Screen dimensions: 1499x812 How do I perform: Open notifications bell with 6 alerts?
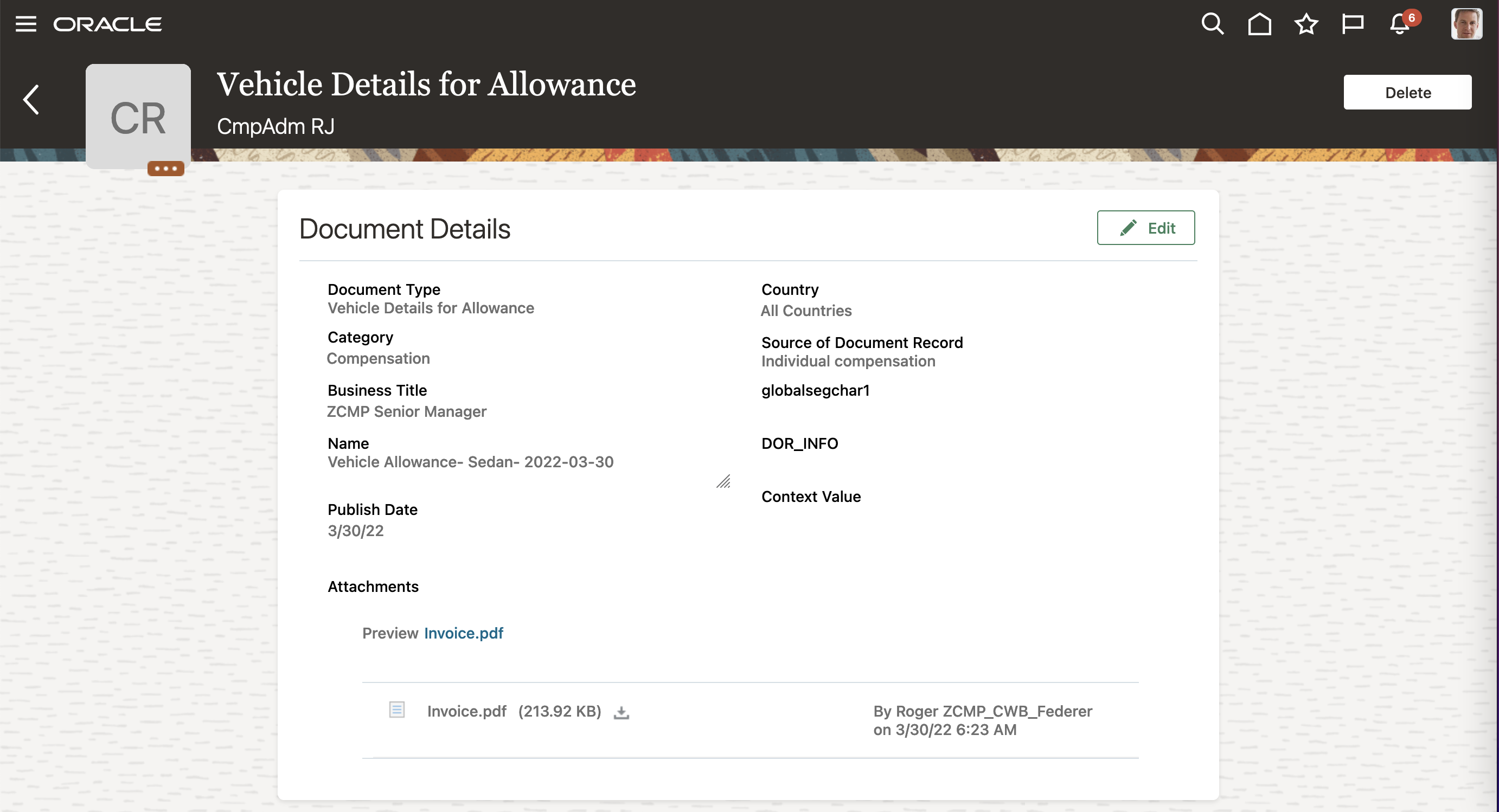(x=1400, y=24)
